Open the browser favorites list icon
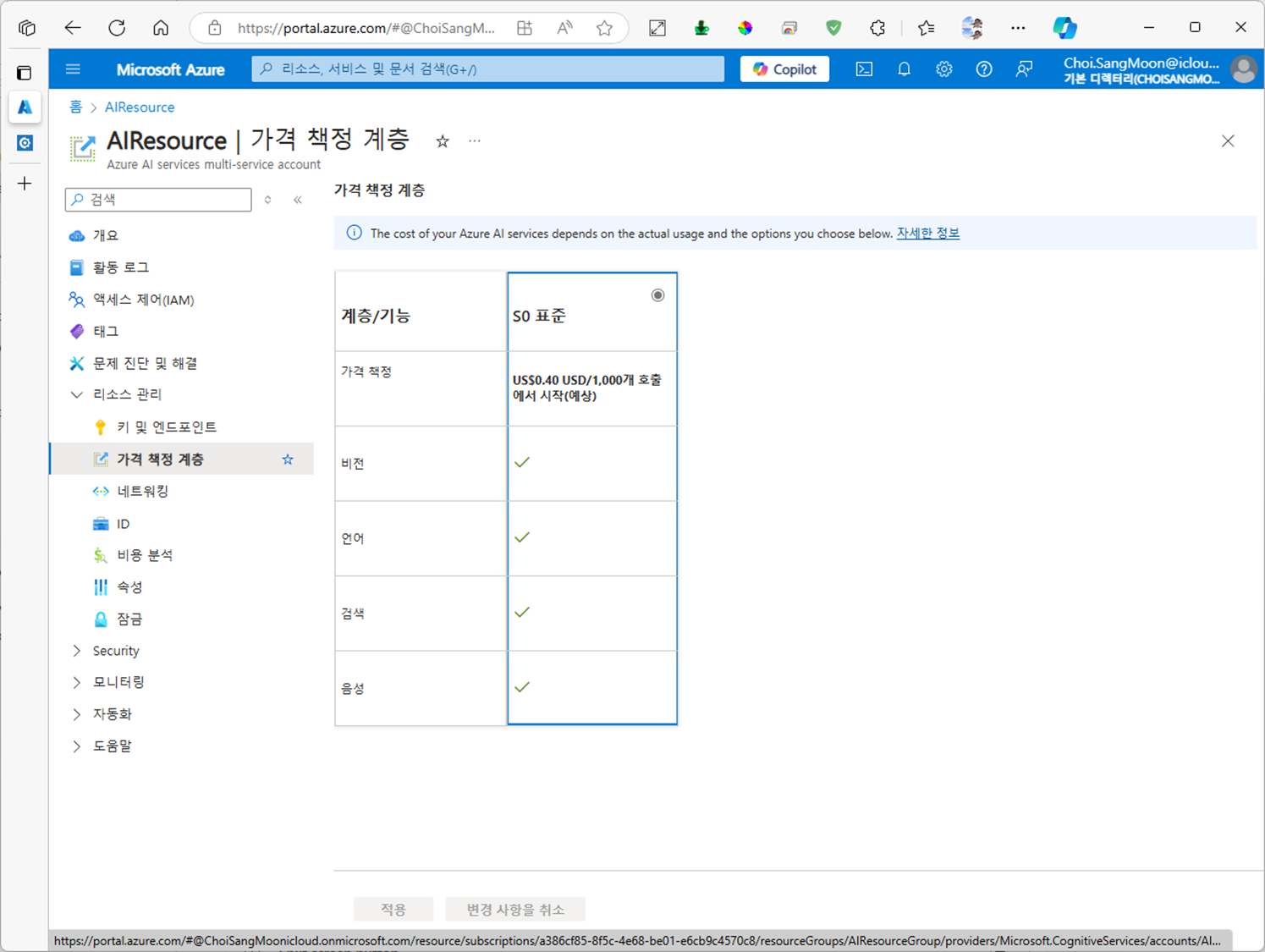 [x=926, y=28]
